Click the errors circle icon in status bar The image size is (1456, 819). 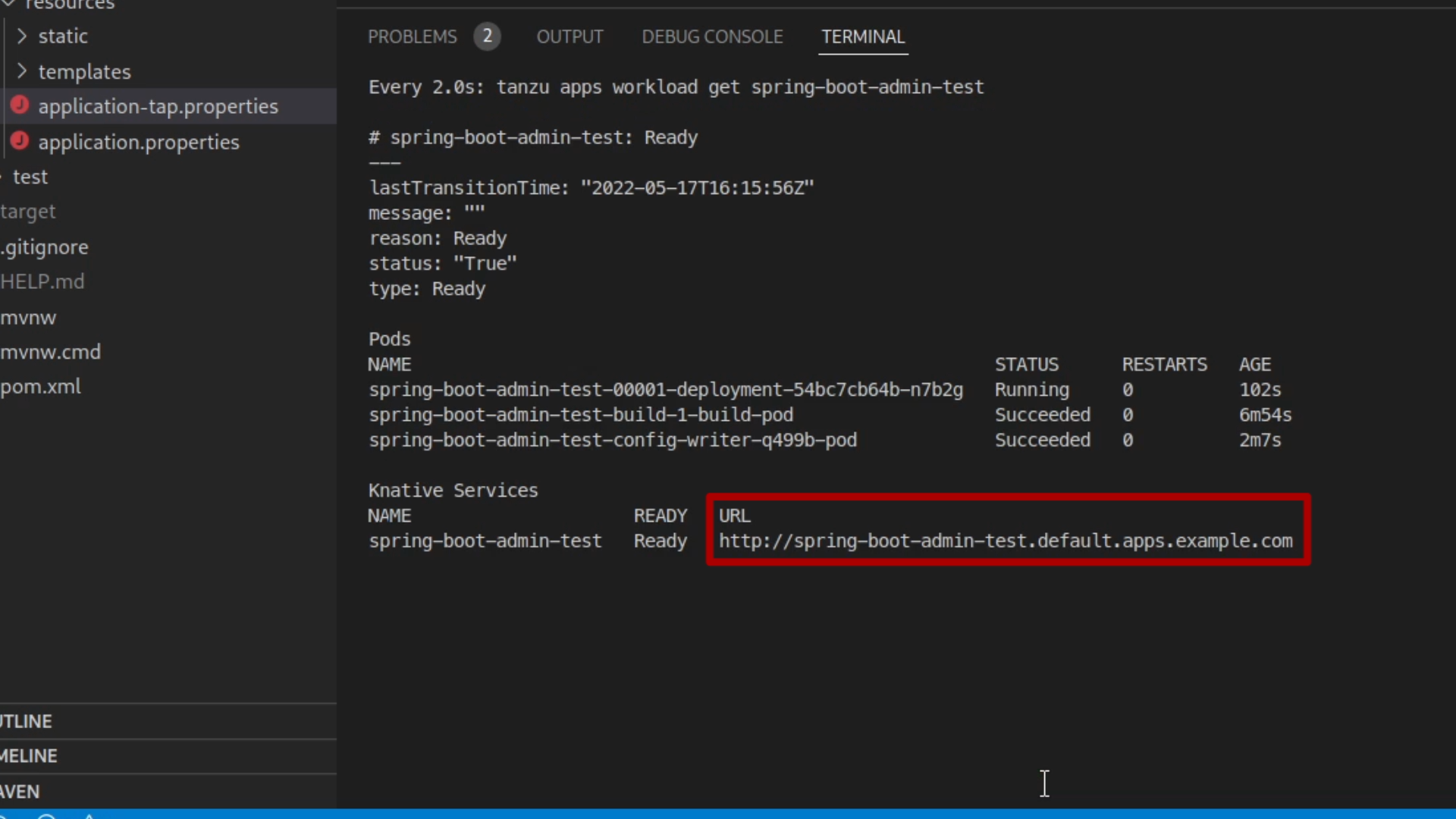tap(46, 816)
